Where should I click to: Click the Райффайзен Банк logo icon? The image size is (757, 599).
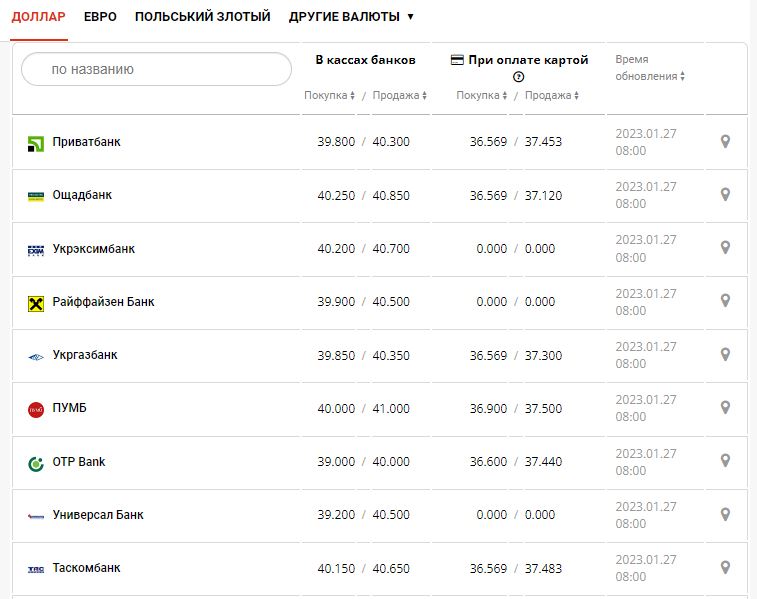(36, 303)
